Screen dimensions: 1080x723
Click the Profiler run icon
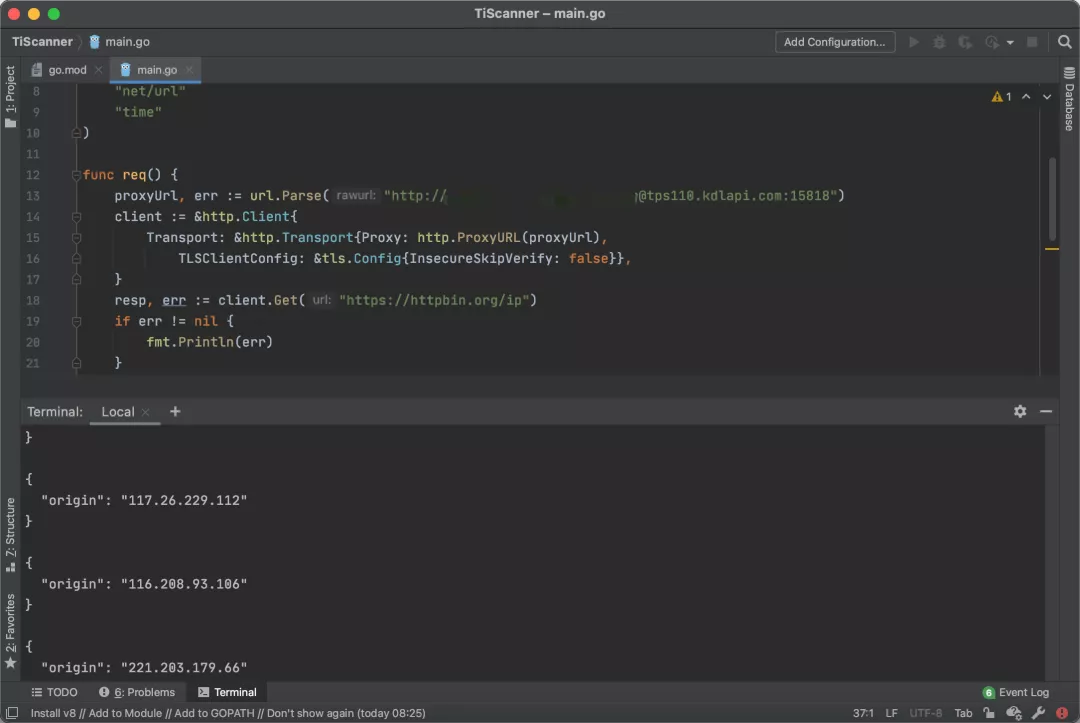992,42
